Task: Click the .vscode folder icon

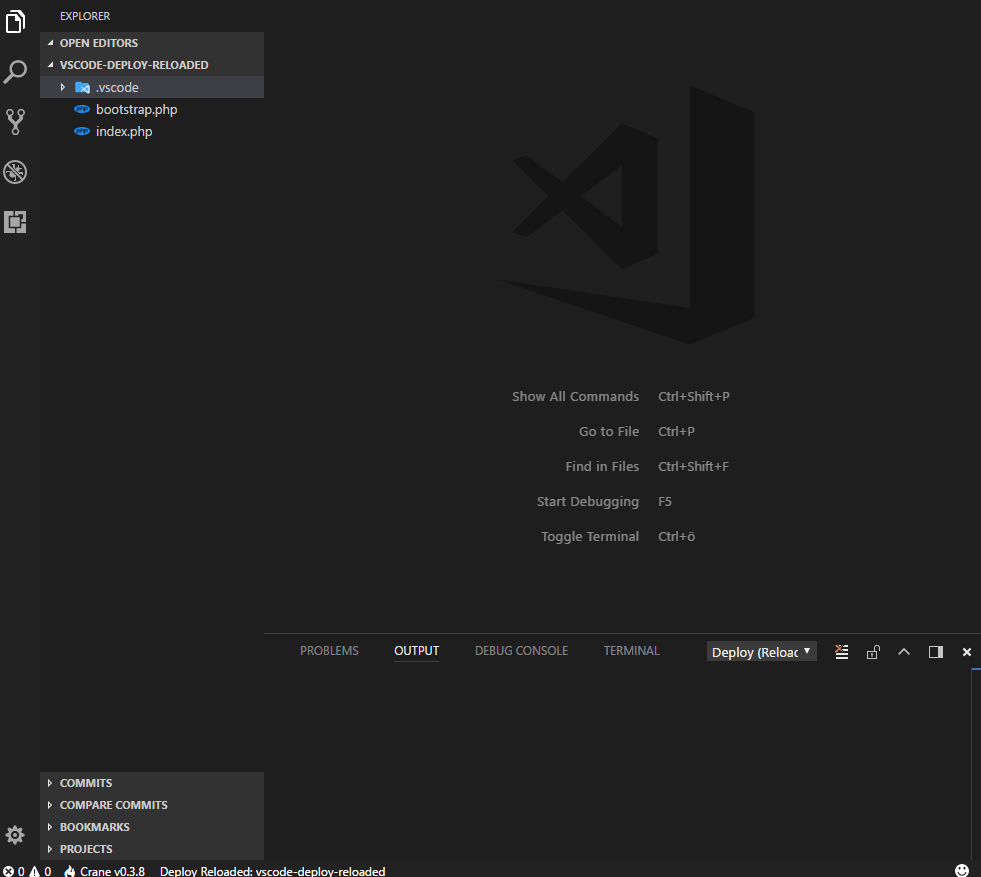Action: [82, 87]
